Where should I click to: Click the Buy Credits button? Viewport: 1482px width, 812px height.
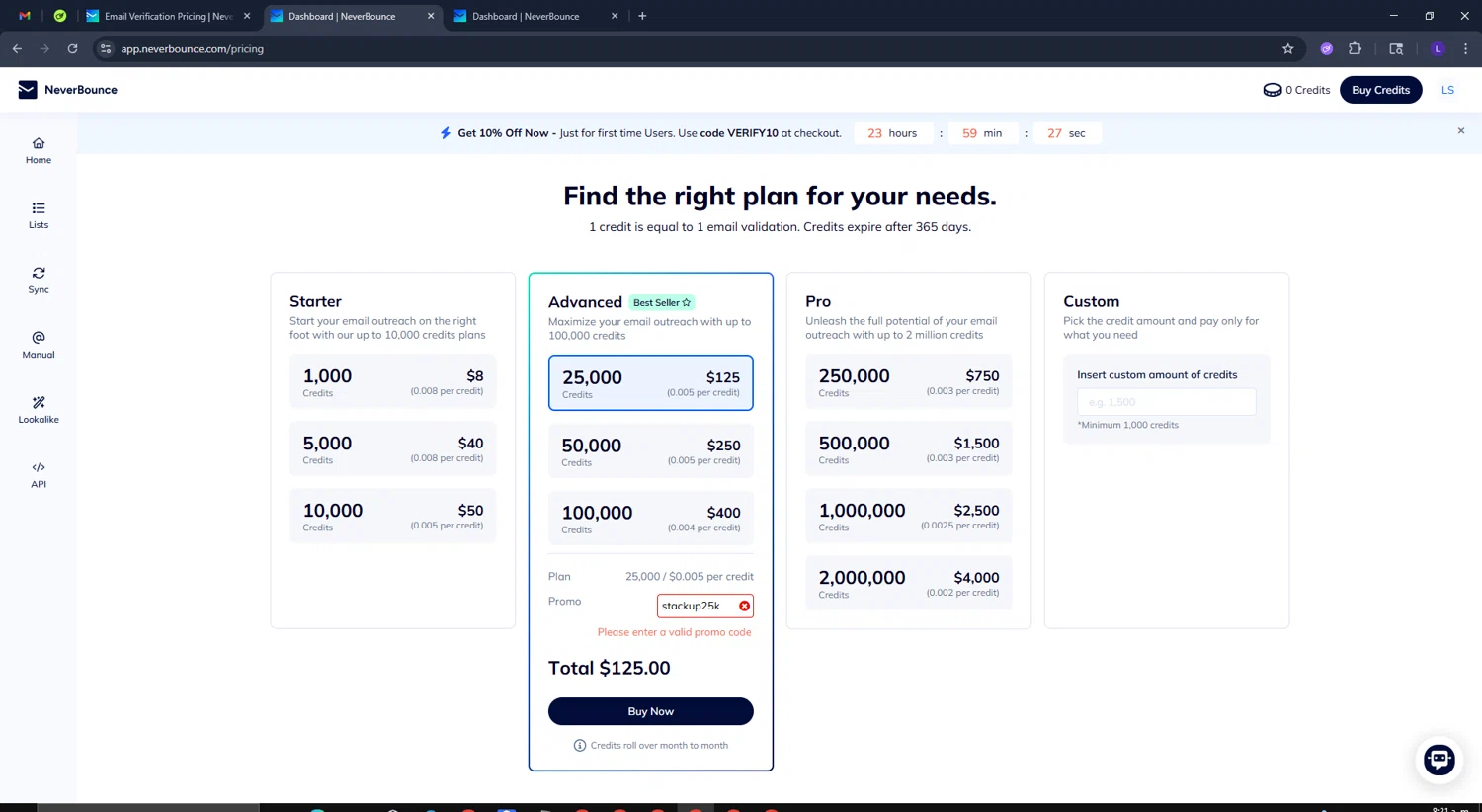[x=1380, y=90]
